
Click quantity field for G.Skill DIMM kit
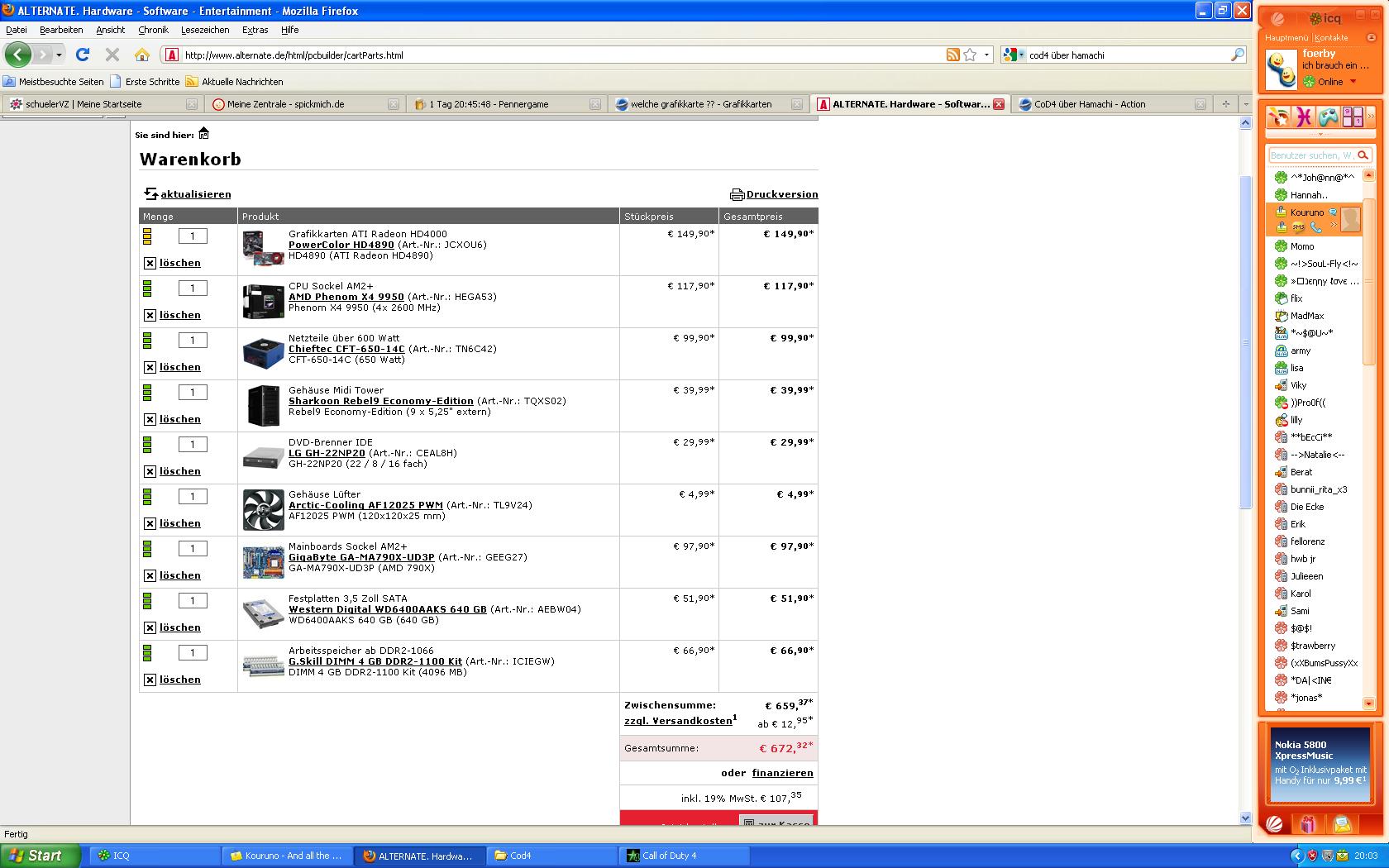point(193,653)
